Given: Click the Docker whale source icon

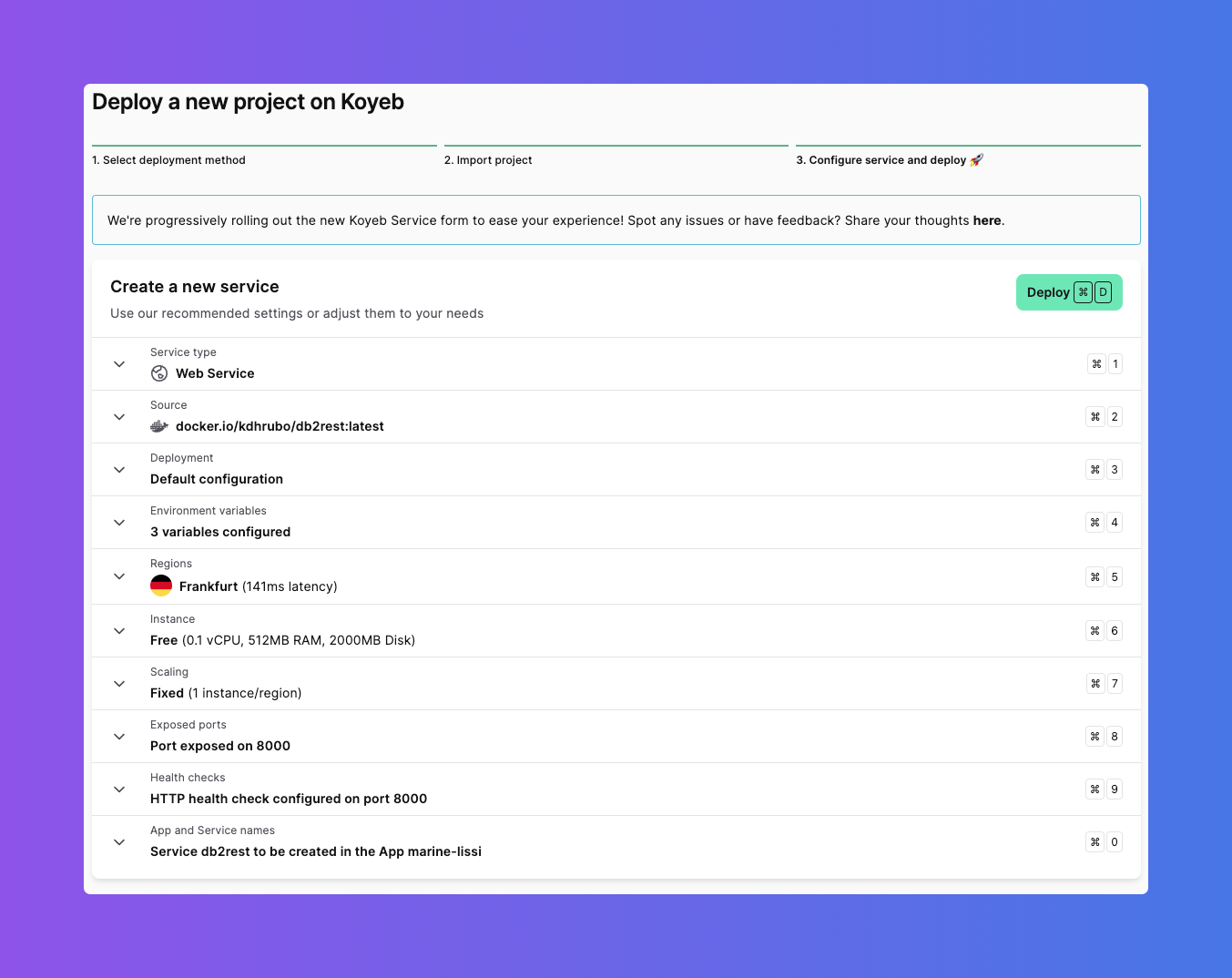Looking at the screenshot, I should click(x=159, y=426).
